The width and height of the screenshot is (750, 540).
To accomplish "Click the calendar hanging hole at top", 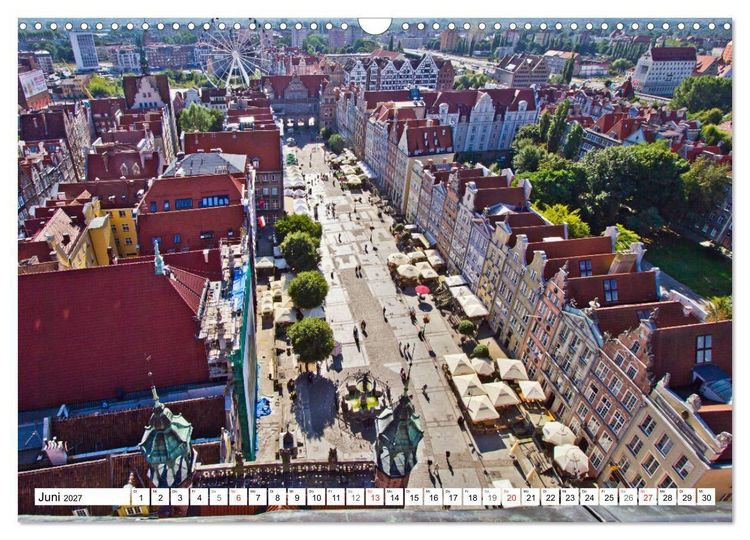I will 375,25.
